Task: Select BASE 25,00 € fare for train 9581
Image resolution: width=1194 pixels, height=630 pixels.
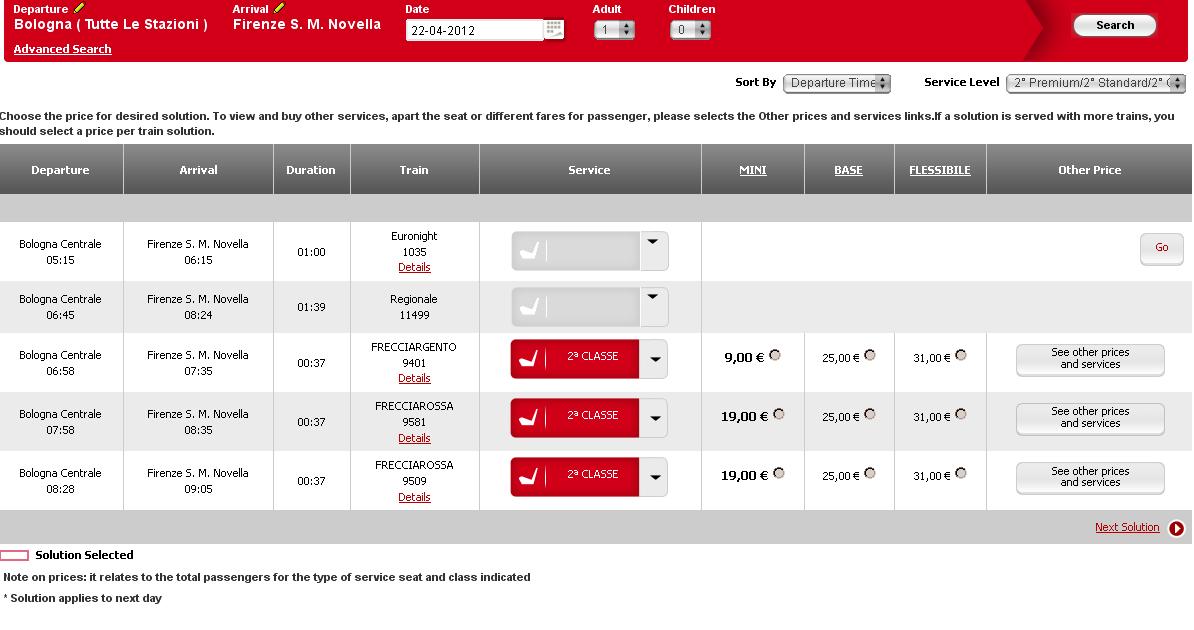Action: pyautogui.click(x=870, y=414)
